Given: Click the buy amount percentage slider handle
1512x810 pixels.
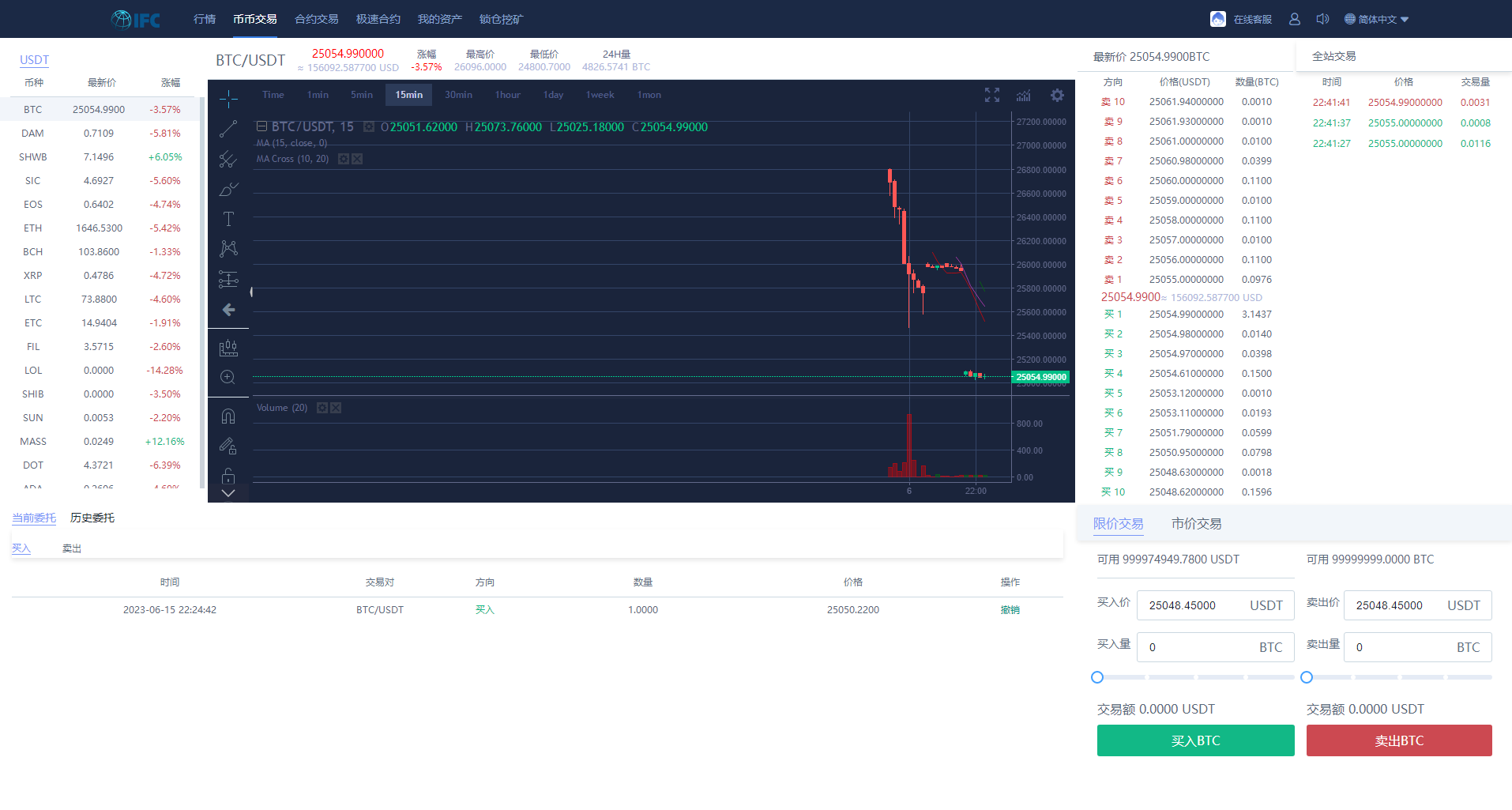Looking at the screenshot, I should (x=1097, y=677).
